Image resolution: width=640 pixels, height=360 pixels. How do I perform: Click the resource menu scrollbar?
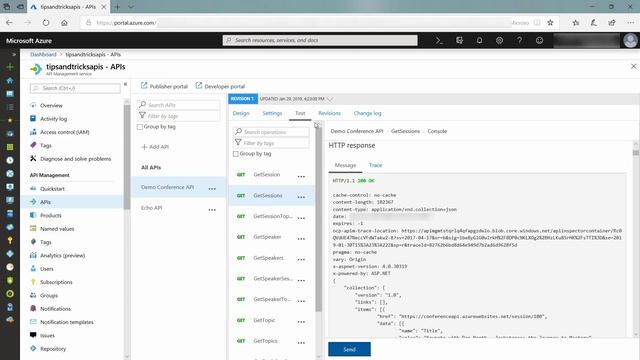(x=127, y=157)
